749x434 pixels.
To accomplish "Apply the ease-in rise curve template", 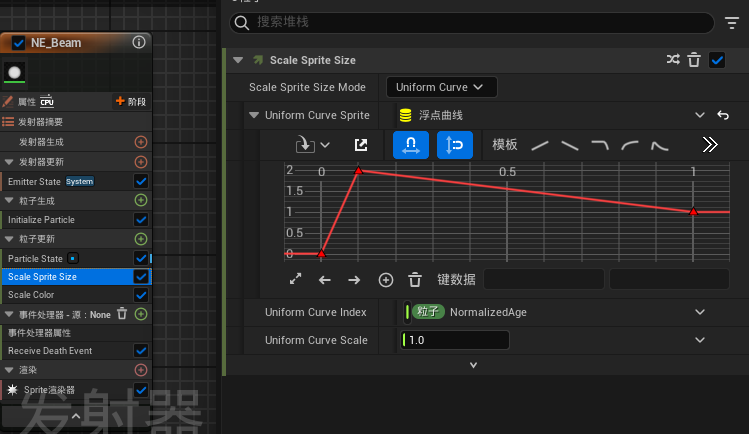I will click(x=630, y=145).
